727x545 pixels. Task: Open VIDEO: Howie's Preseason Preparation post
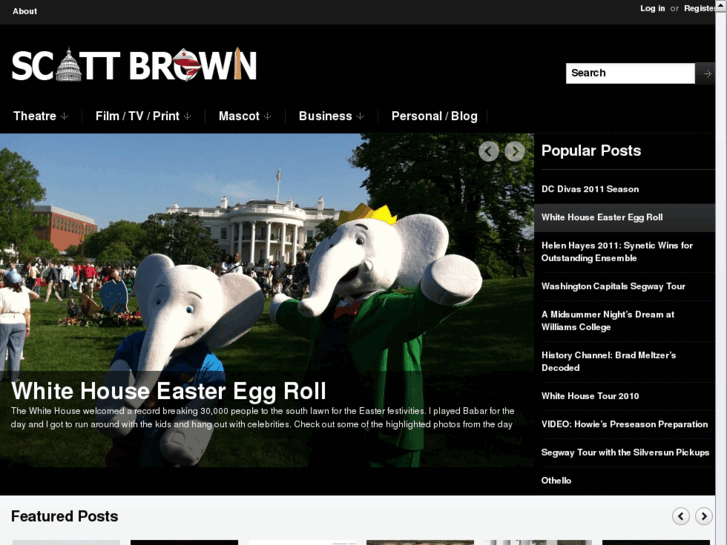tap(625, 424)
